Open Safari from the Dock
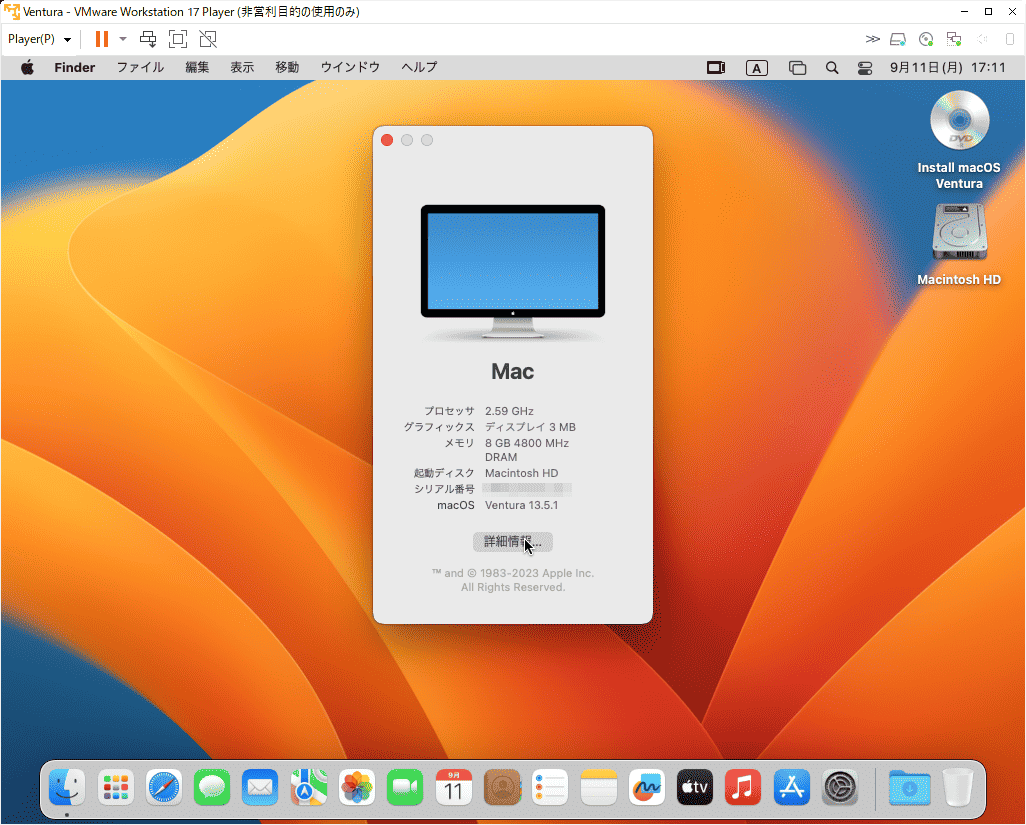 click(x=164, y=787)
